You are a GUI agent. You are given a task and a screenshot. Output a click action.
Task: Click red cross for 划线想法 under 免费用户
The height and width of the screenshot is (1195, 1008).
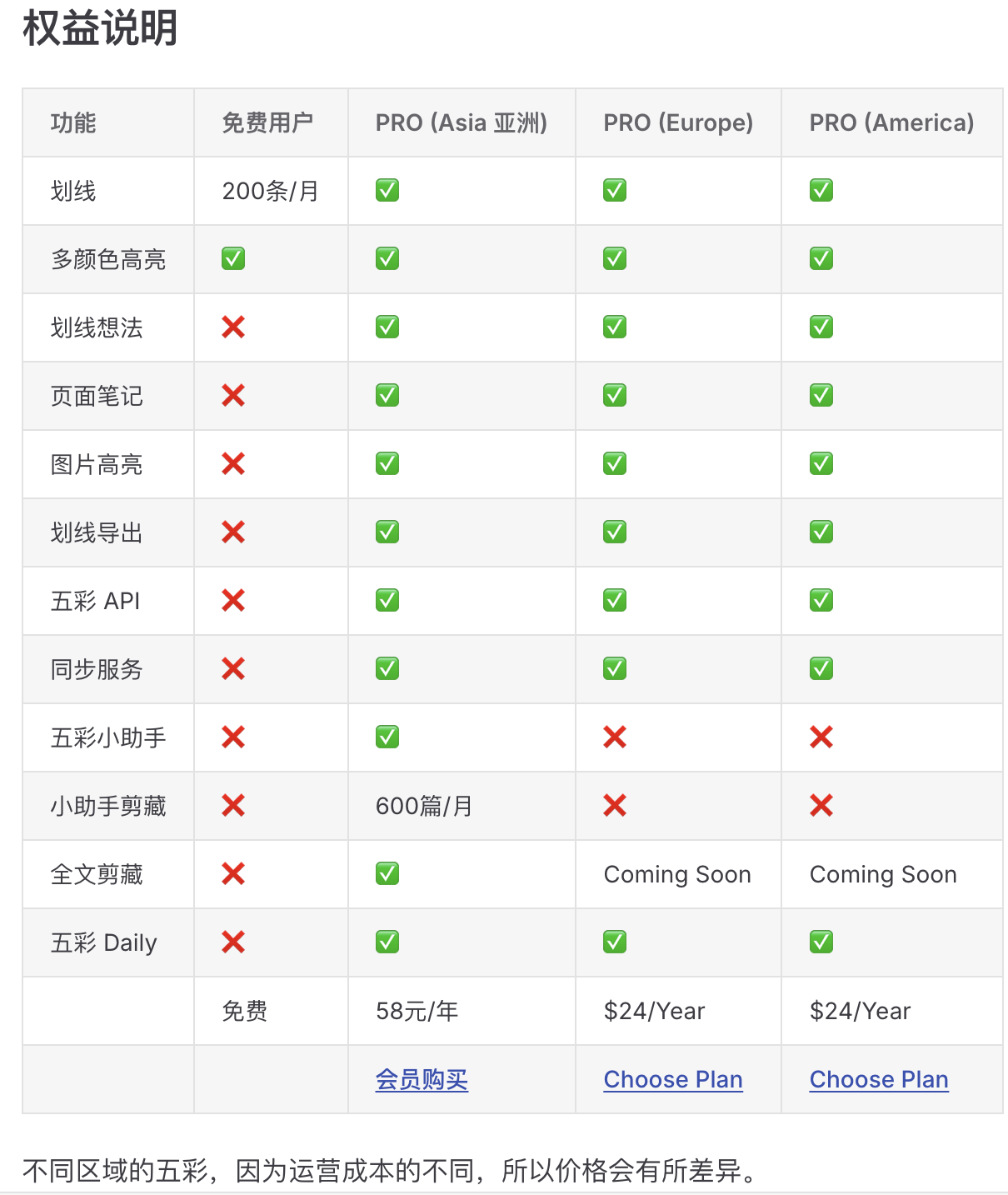[x=233, y=327]
